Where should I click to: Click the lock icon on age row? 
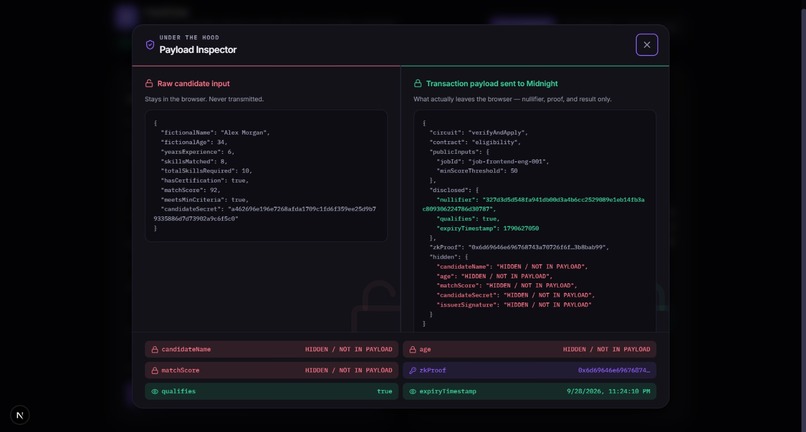click(412, 349)
